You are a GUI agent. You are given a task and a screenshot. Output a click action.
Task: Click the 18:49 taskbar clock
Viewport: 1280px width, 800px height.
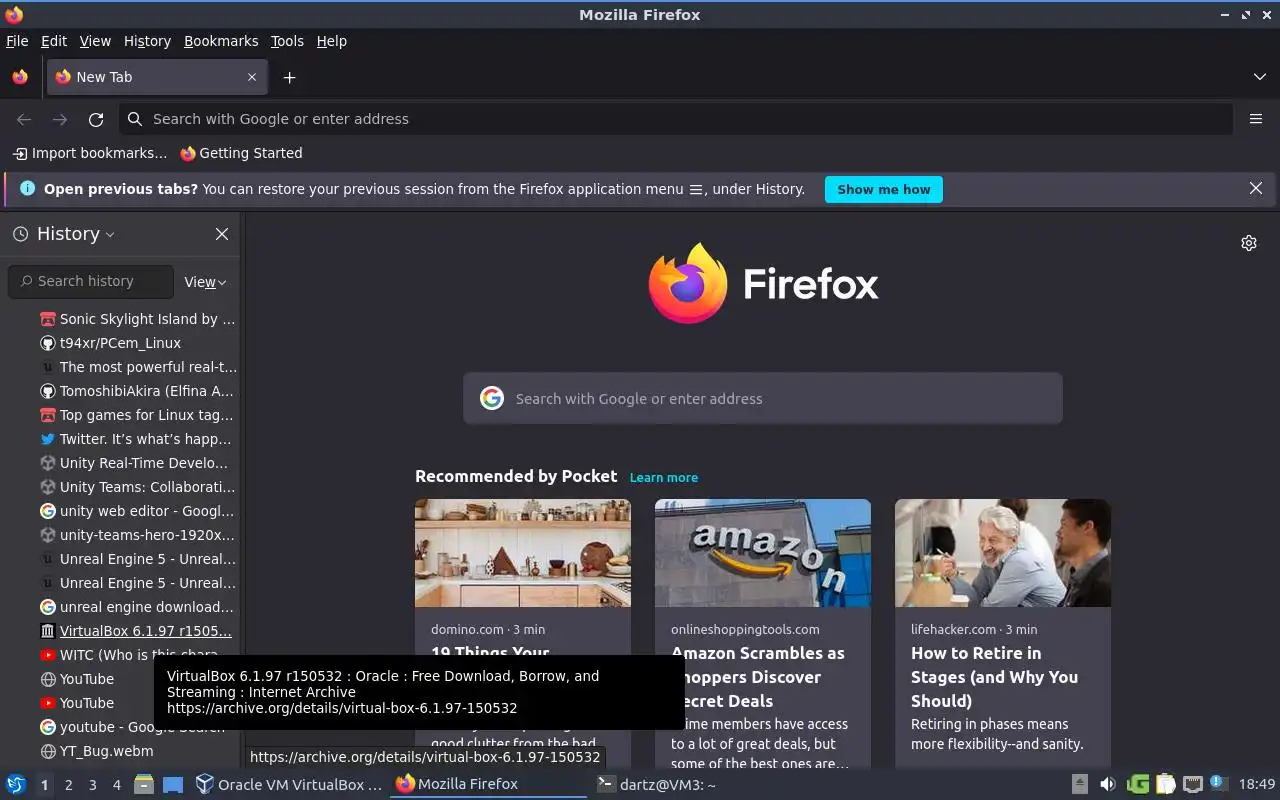pos(1257,784)
